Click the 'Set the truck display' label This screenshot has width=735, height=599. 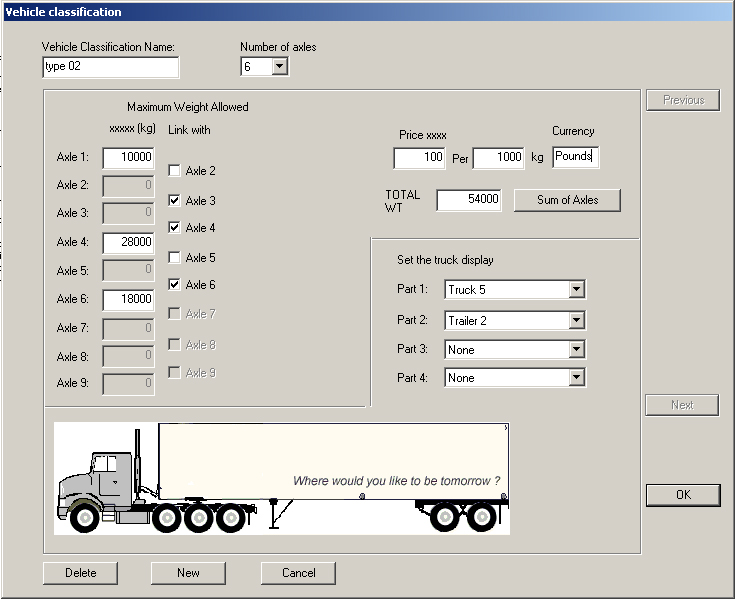coord(445,260)
